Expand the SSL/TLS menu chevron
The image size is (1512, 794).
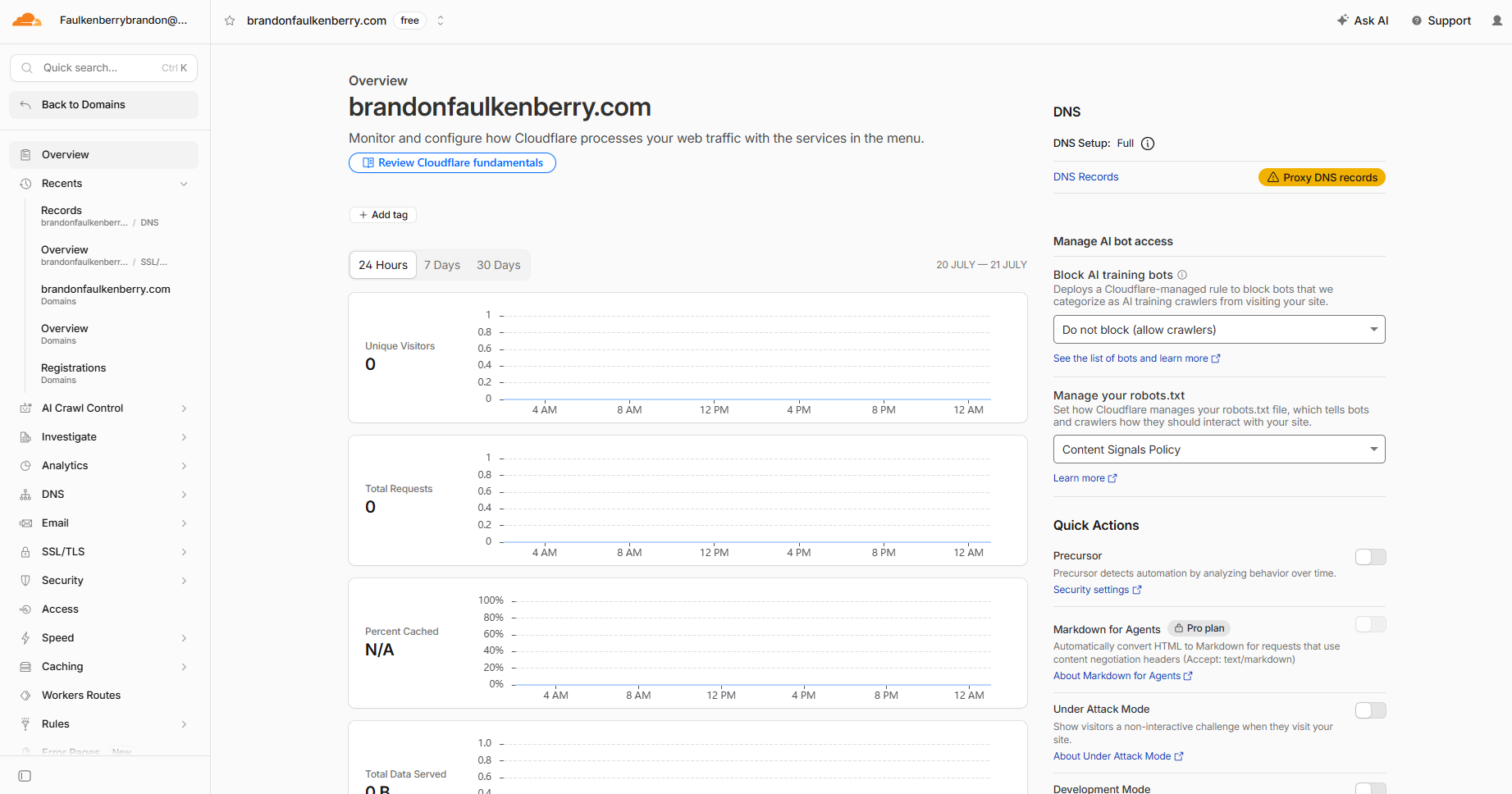[x=184, y=552]
